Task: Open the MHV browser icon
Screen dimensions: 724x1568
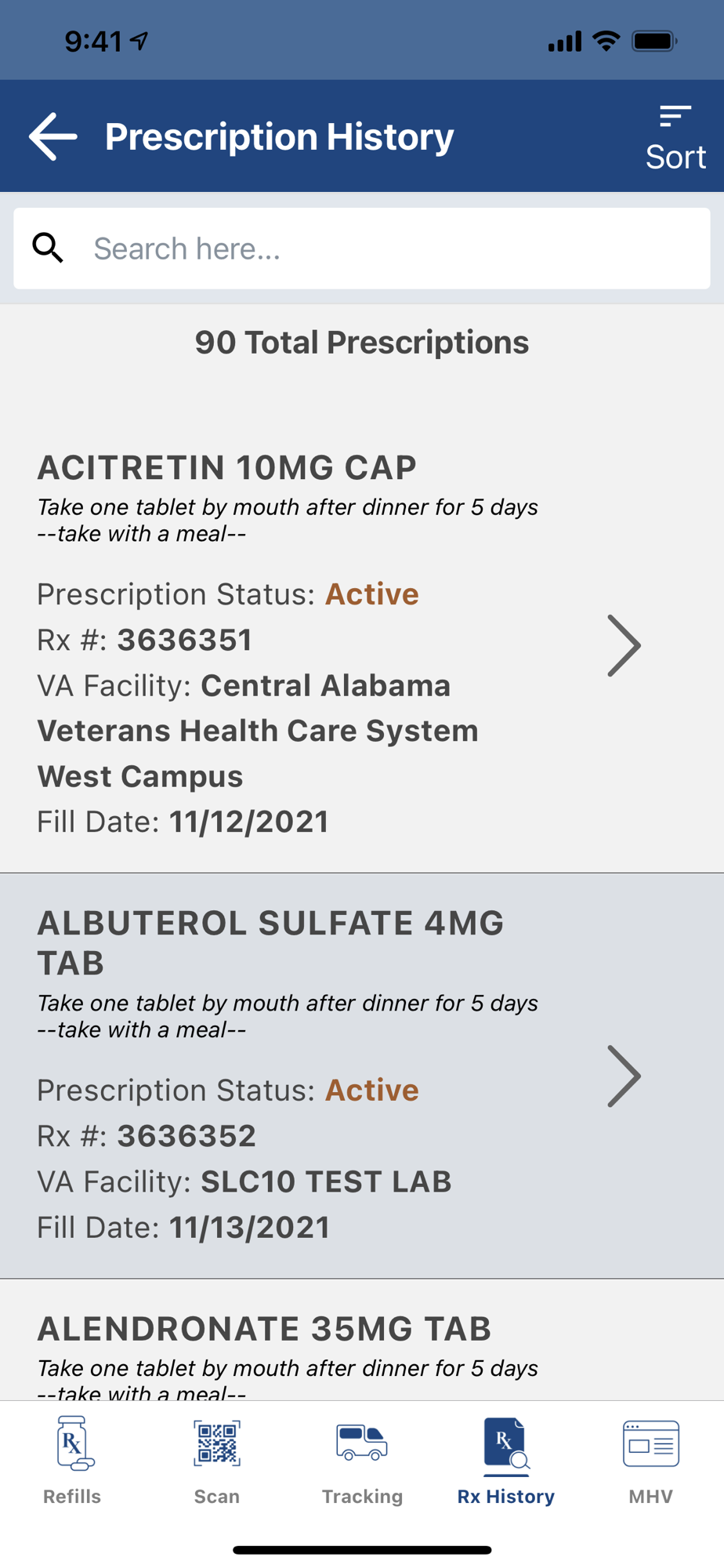Action: pyautogui.click(x=650, y=1442)
